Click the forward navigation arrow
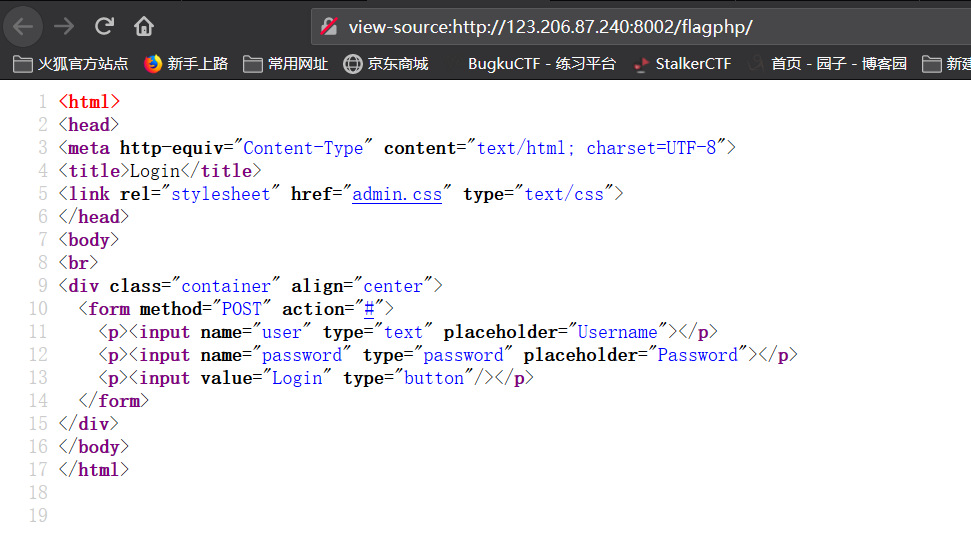Image resolution: width=971 pixels, height=558 pixels. click(x=64, y=27)
